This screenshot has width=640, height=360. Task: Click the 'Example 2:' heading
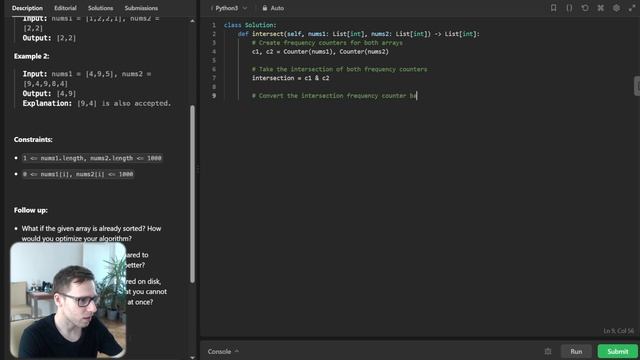pos(31,56)
